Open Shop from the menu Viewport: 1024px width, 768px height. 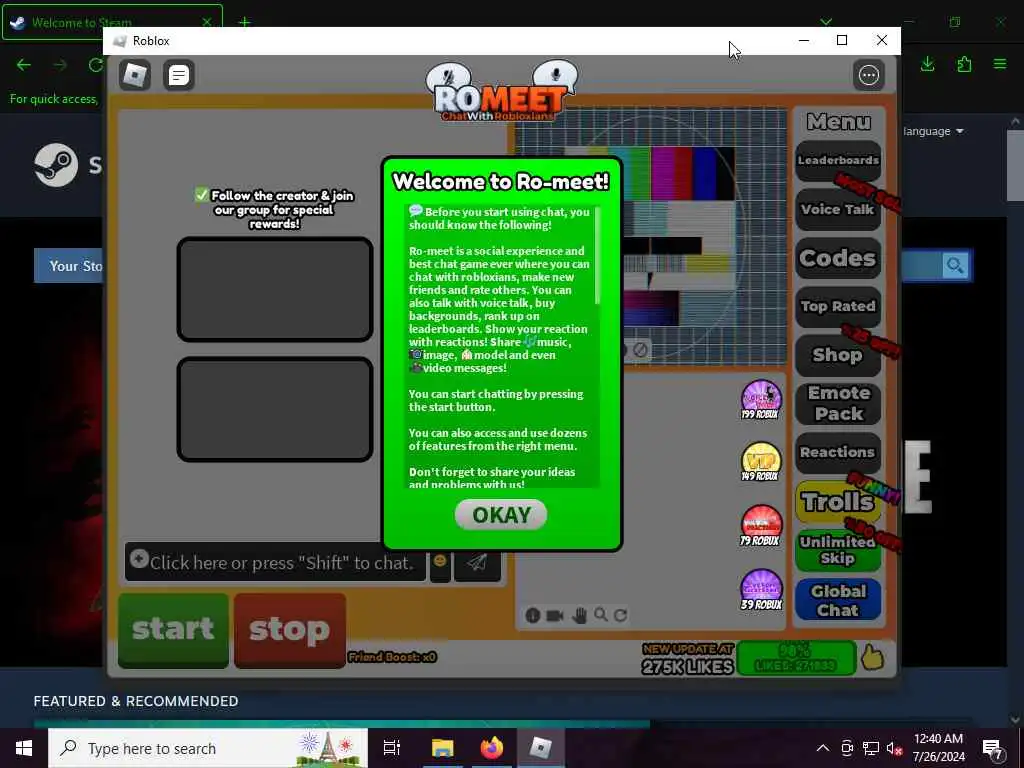pyautogui.click(x=838, y=355)
